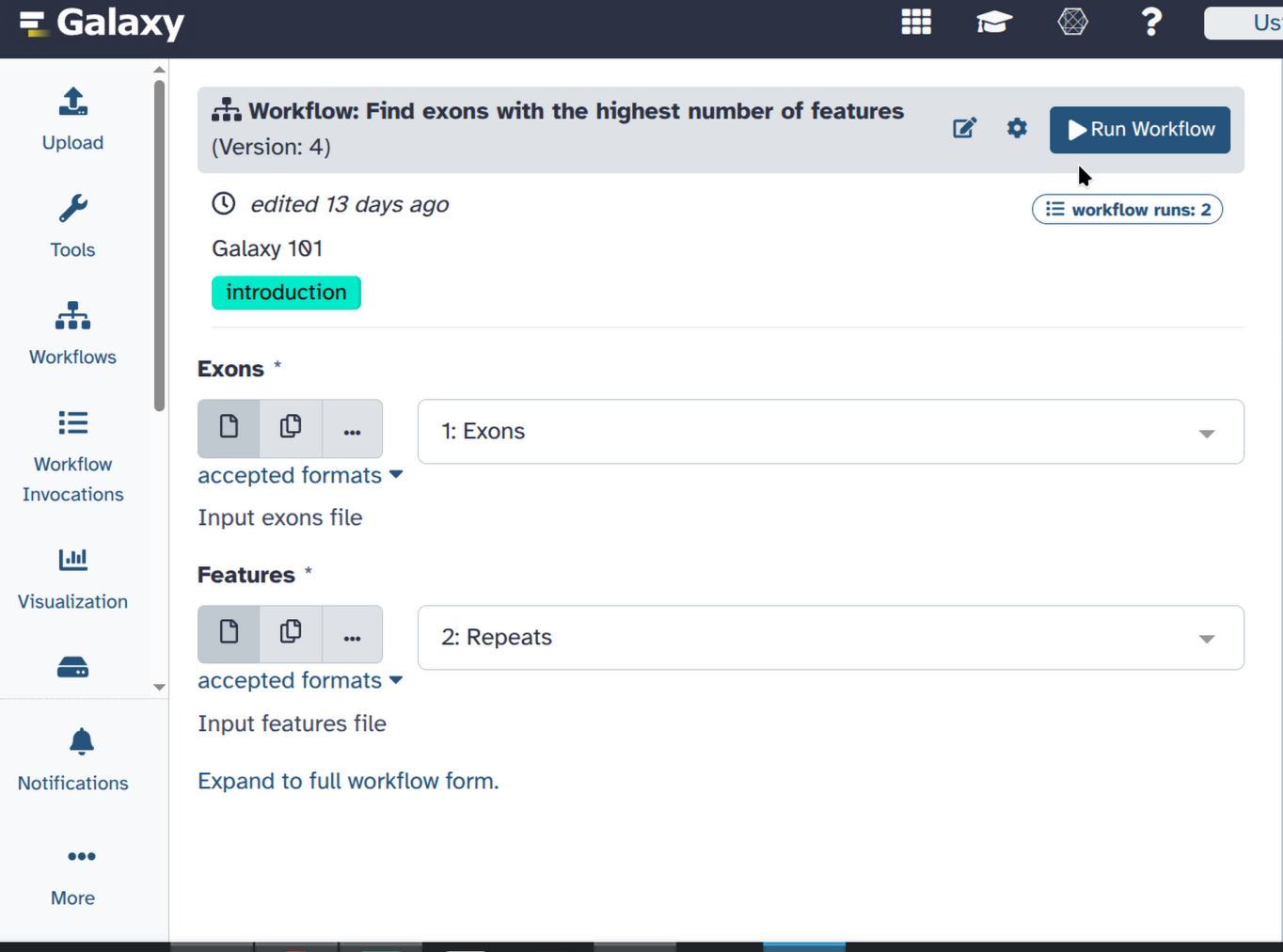Image resolution: width=1283 pixels, height=952 pixels.
Task: Expand accepted formats under Features
Action: coord(300,680)
